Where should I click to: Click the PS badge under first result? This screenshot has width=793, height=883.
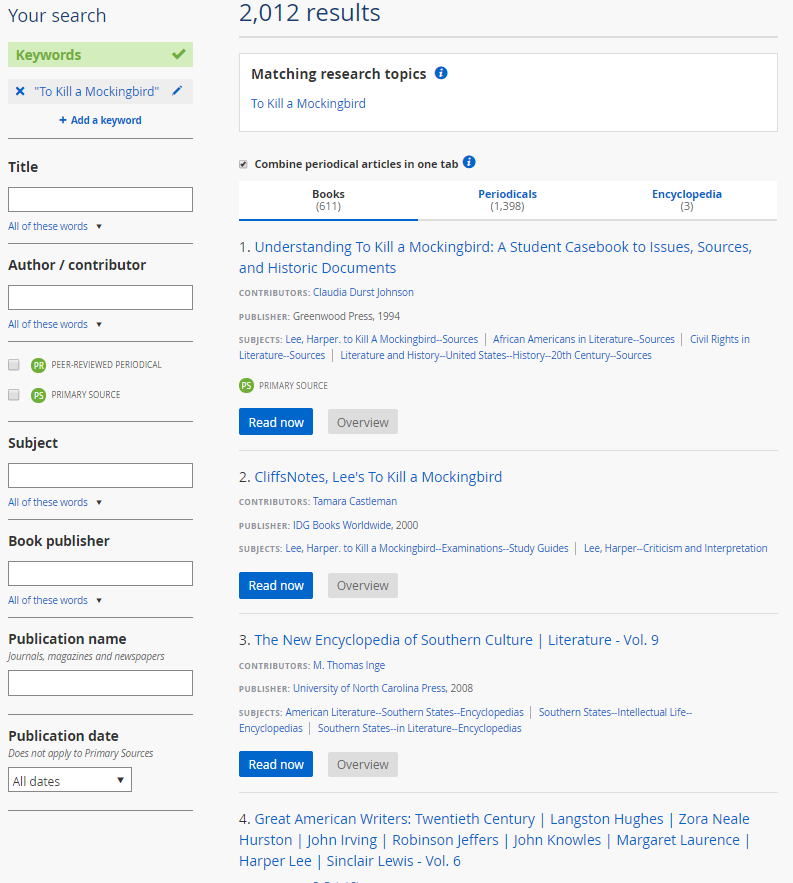(246, 385)
